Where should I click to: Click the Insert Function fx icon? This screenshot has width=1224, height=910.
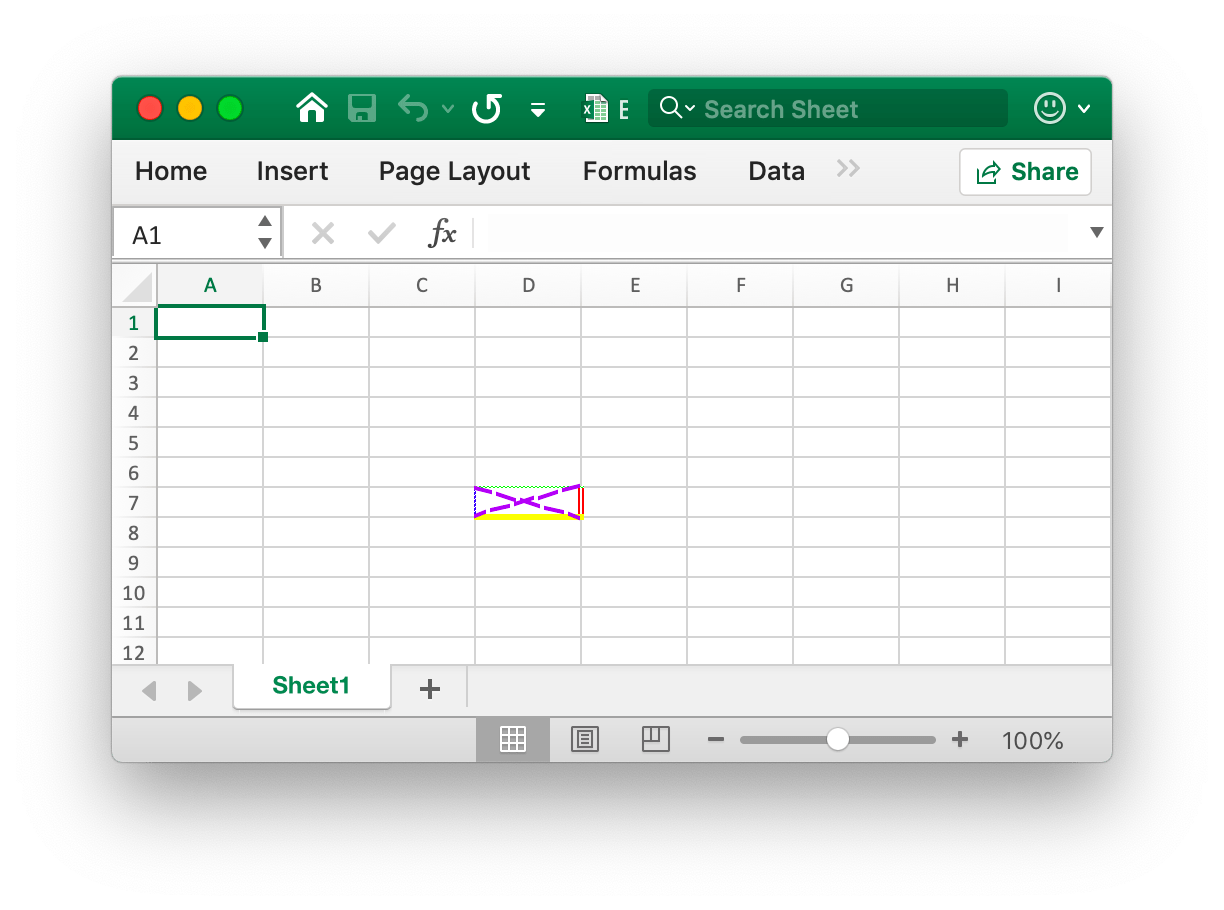(x=442, y=233)
